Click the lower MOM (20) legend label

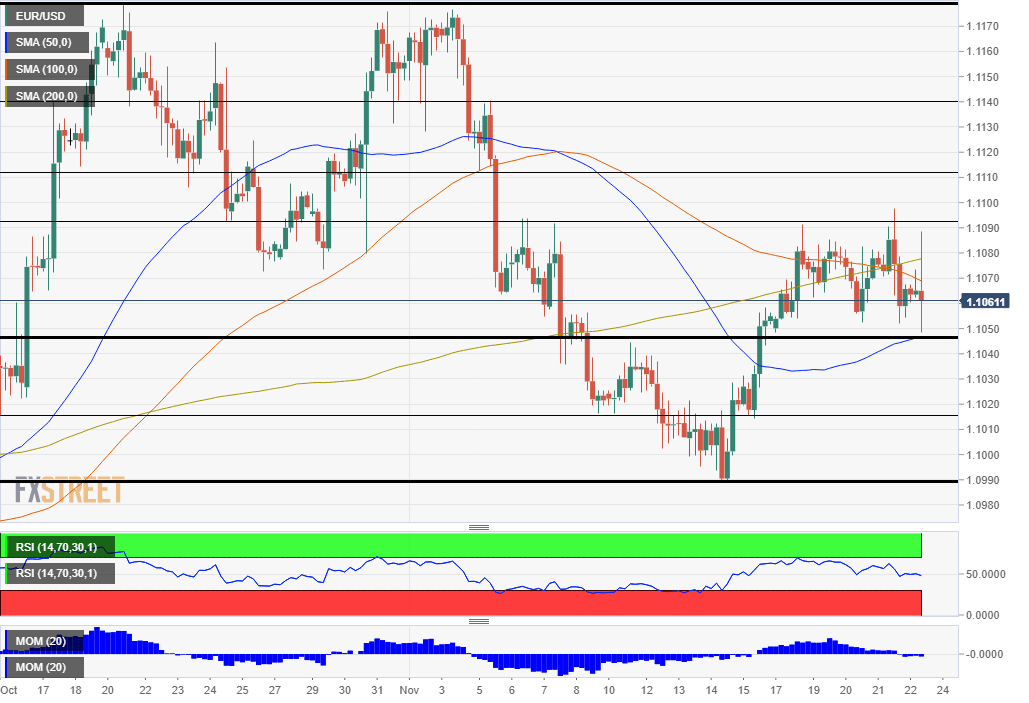(42, 666)
